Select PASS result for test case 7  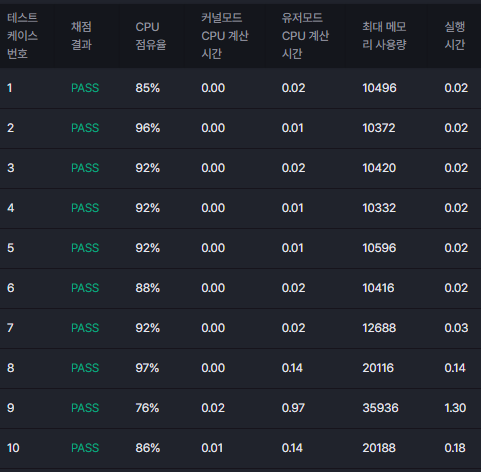(x=85, y=328)
